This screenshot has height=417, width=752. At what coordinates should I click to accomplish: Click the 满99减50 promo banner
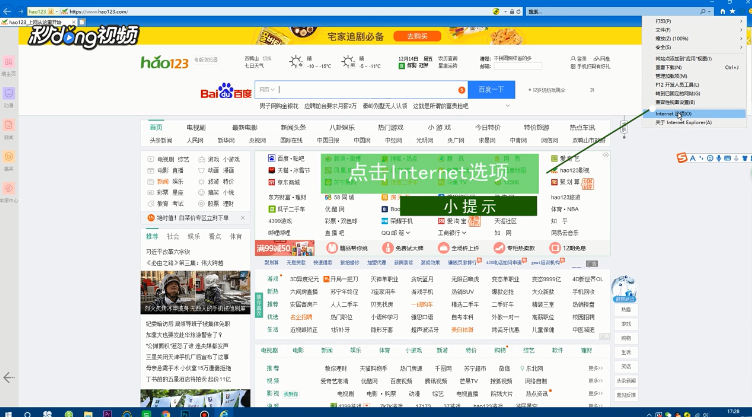[x=285, y=248]
